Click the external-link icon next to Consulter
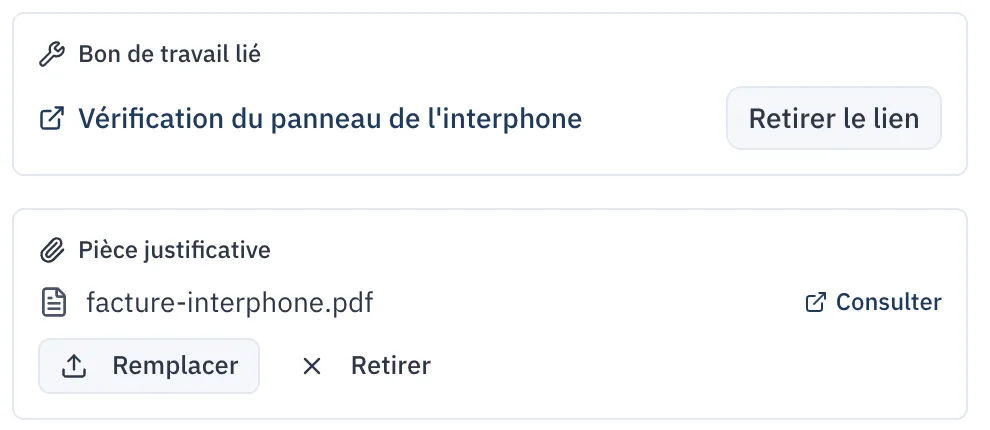 (815, 302)
